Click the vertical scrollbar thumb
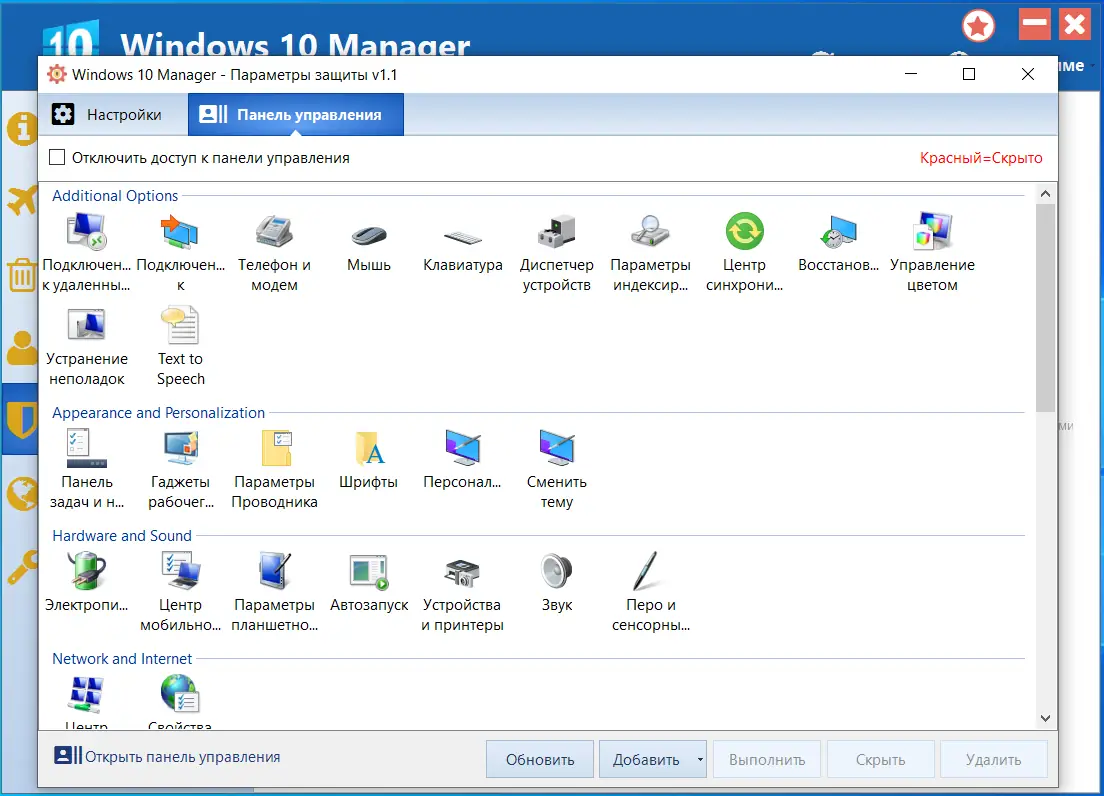 pyautogui.click(x=1046, y=308)
